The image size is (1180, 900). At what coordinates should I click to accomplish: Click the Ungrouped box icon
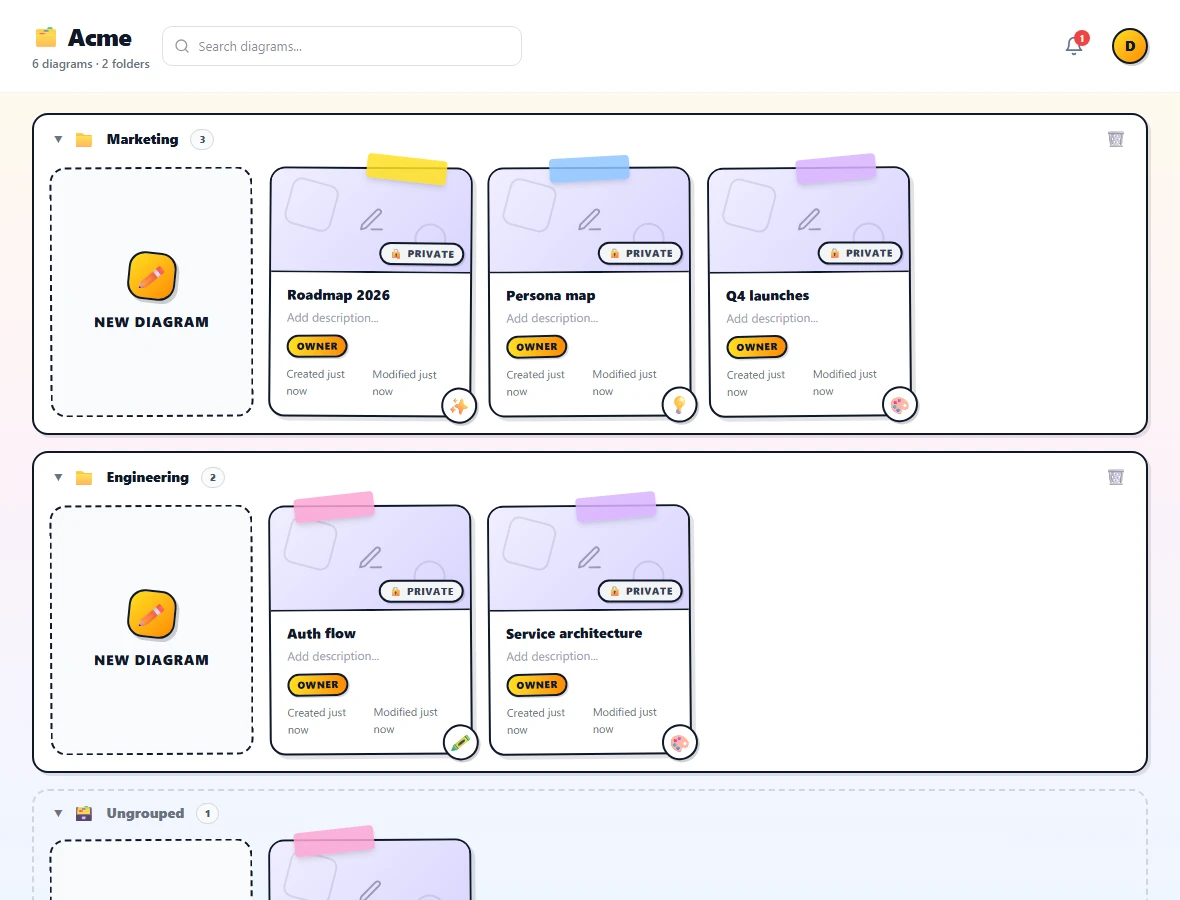84,813
